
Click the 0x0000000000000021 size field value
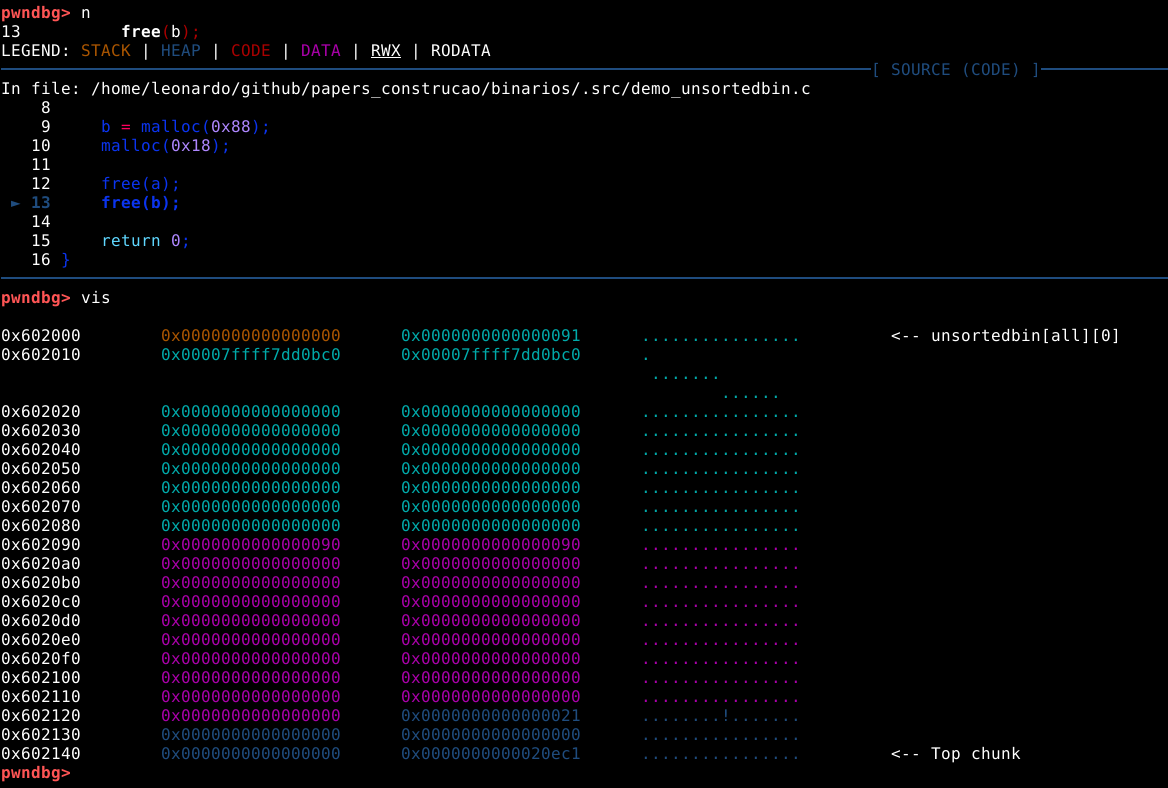click(x=490, y=716)
